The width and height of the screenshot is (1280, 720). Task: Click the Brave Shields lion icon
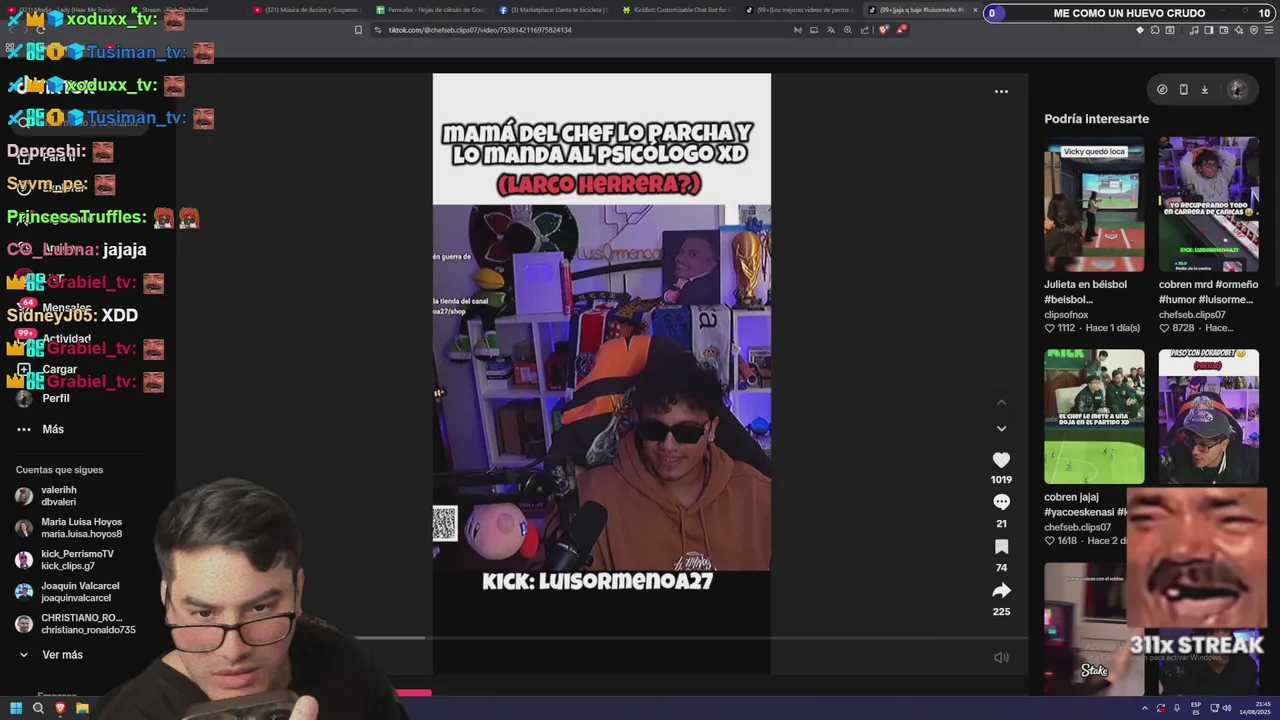tap(884, 30)
